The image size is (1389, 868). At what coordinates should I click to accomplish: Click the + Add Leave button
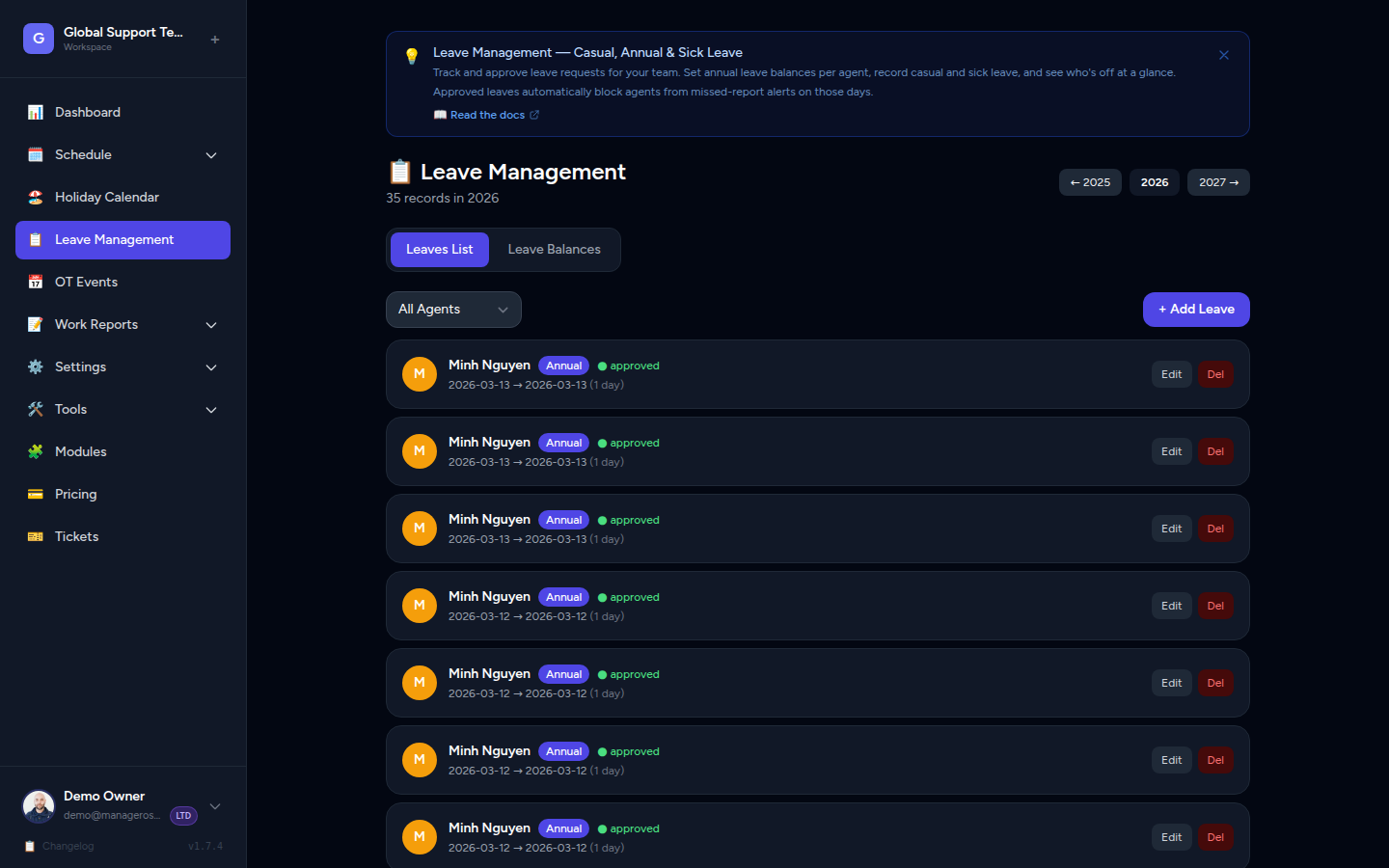tap(1196, 310)
